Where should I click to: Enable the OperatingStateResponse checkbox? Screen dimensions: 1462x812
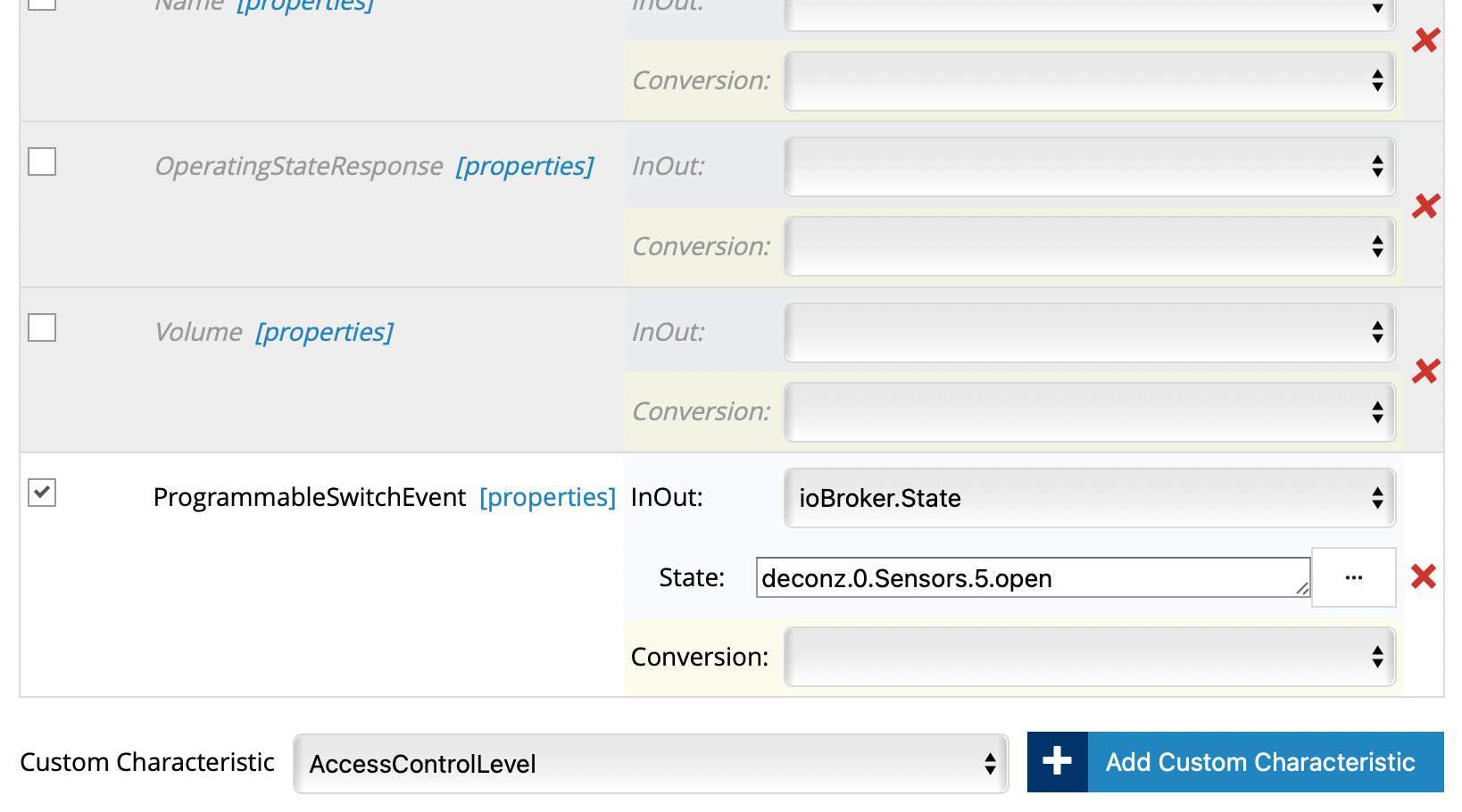pyautogui.click(x=42, y=162)
